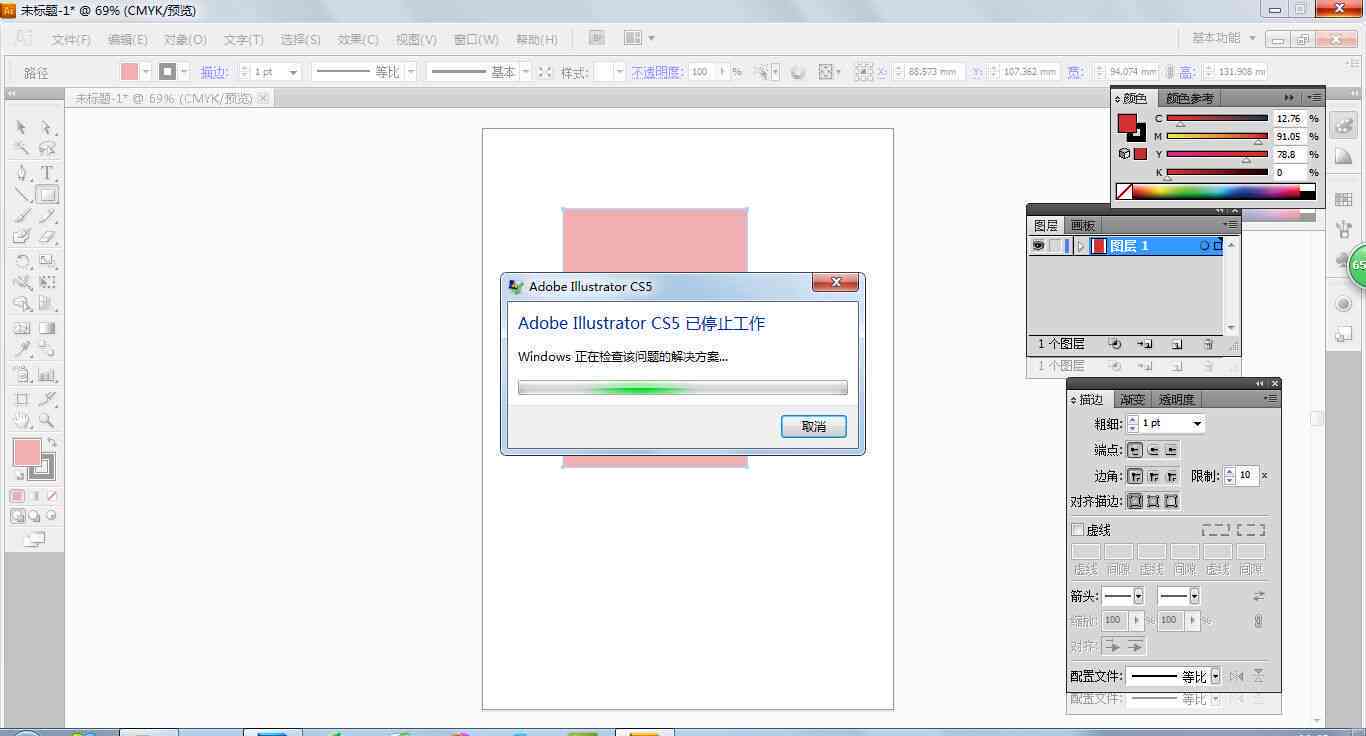The image size is (1366, 736).
Task: Select the Type (T) tool
Action: pos(47,173)
